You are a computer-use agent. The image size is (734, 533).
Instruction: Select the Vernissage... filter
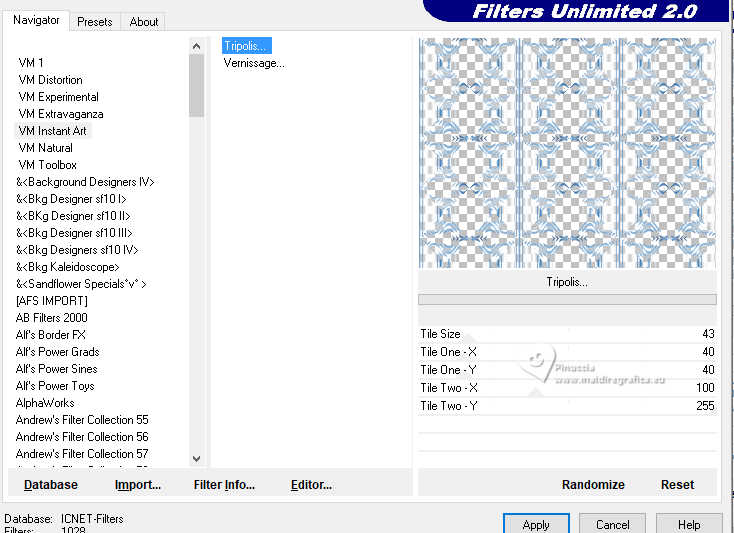click(x=254, y=63)
